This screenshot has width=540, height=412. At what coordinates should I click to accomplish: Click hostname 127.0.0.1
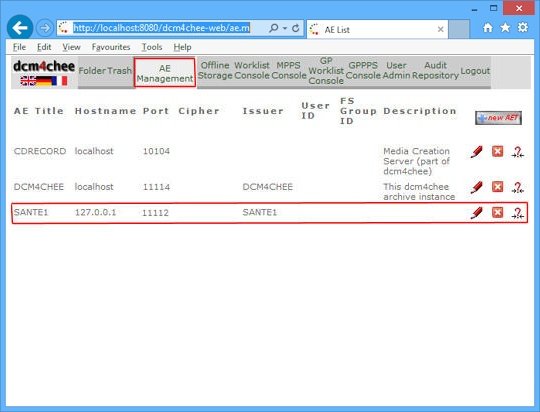[x=95, y=212]
